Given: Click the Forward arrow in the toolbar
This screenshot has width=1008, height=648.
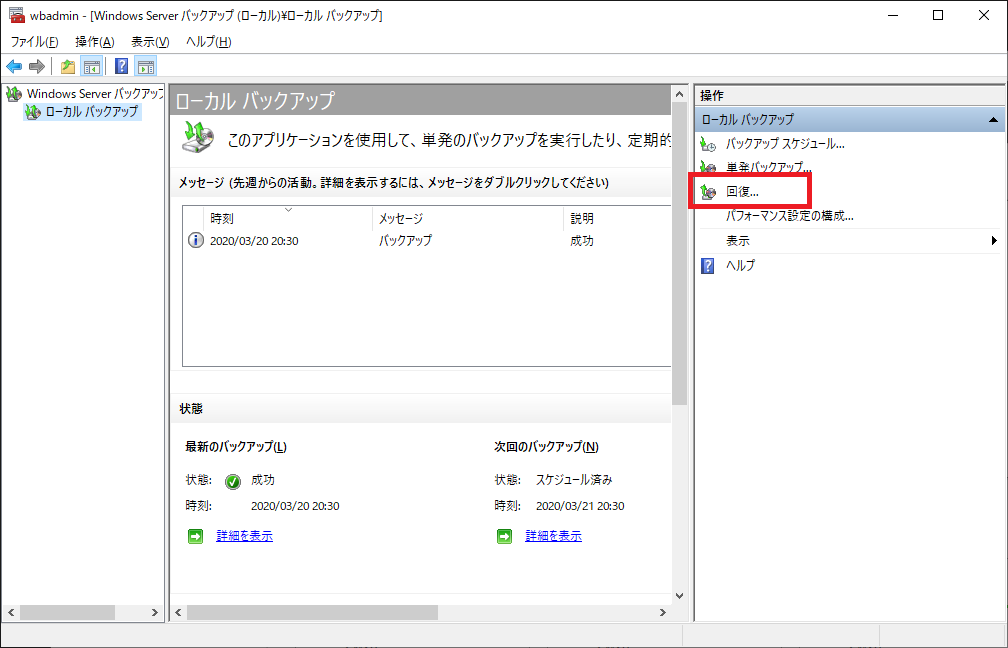Looking at the screenshot, I should (x=37, y=67).
